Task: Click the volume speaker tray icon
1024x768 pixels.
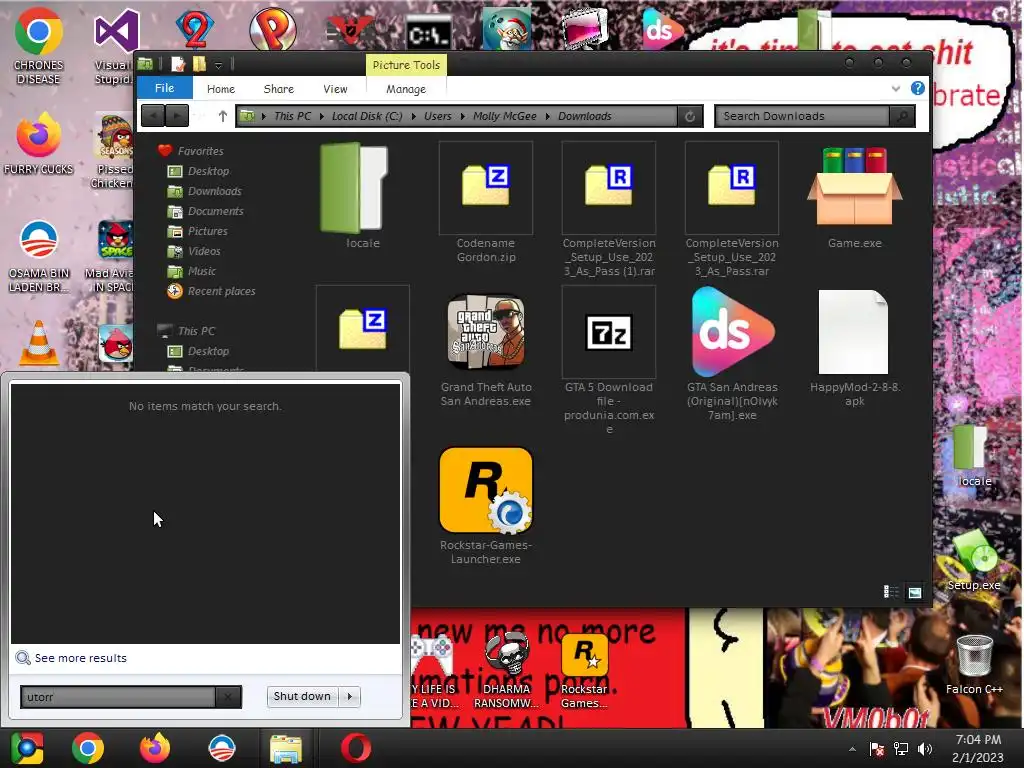Action: click(925, 748)
